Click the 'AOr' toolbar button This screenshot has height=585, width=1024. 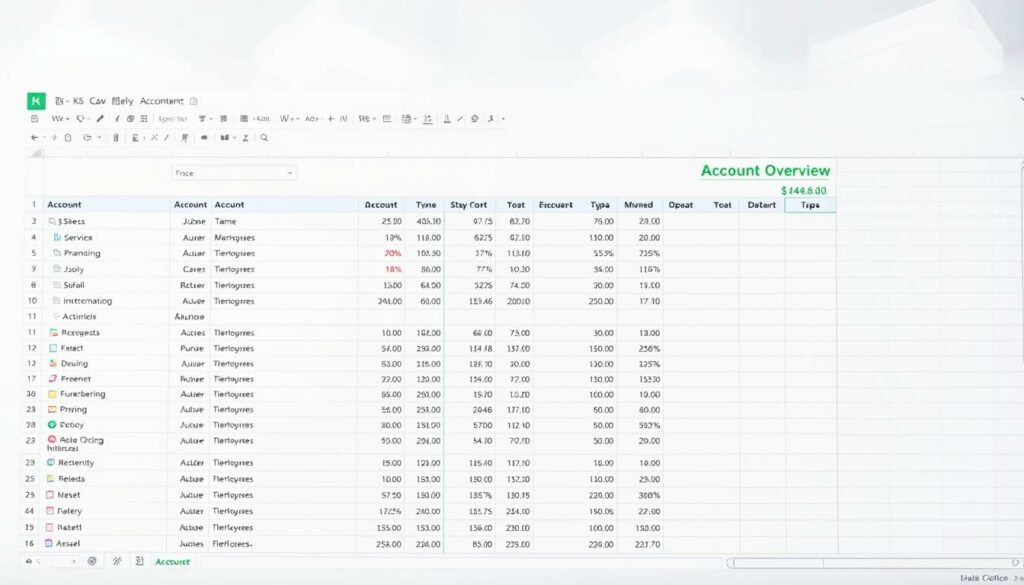[x=312, y=119]
